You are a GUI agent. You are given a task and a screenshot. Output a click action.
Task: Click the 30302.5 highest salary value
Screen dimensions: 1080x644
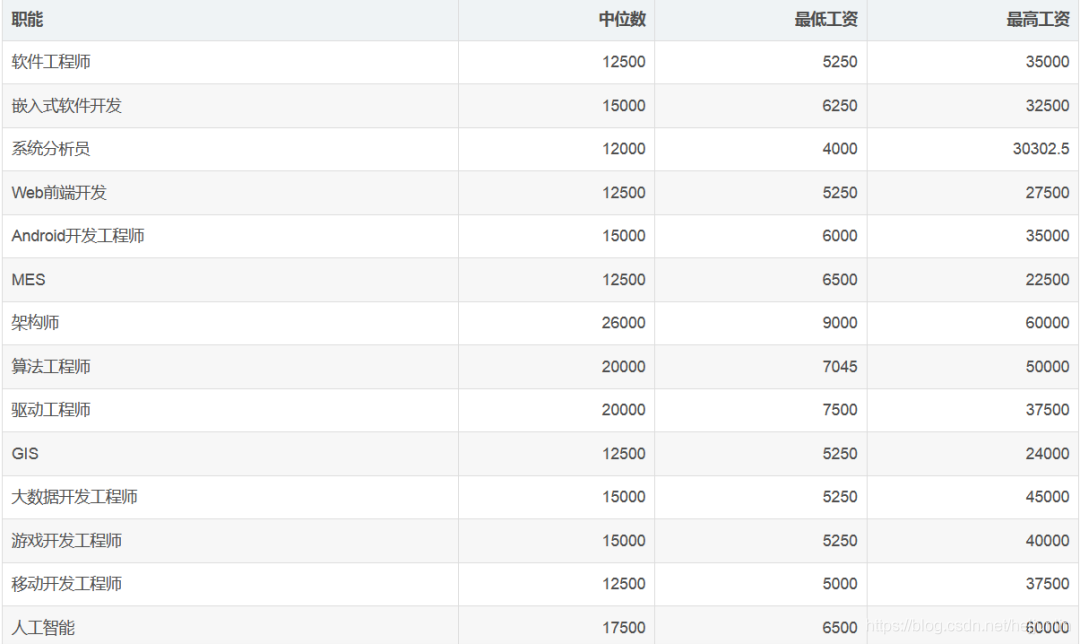(1041, 149)
